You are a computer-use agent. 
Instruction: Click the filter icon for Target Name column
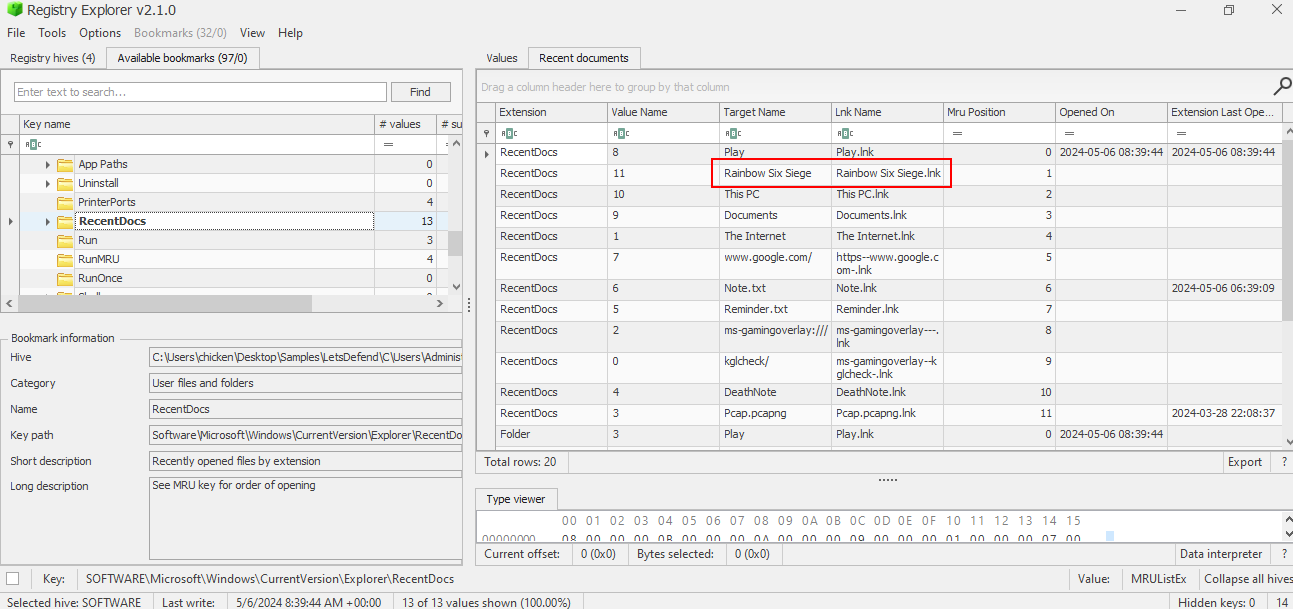click(732, 133)
